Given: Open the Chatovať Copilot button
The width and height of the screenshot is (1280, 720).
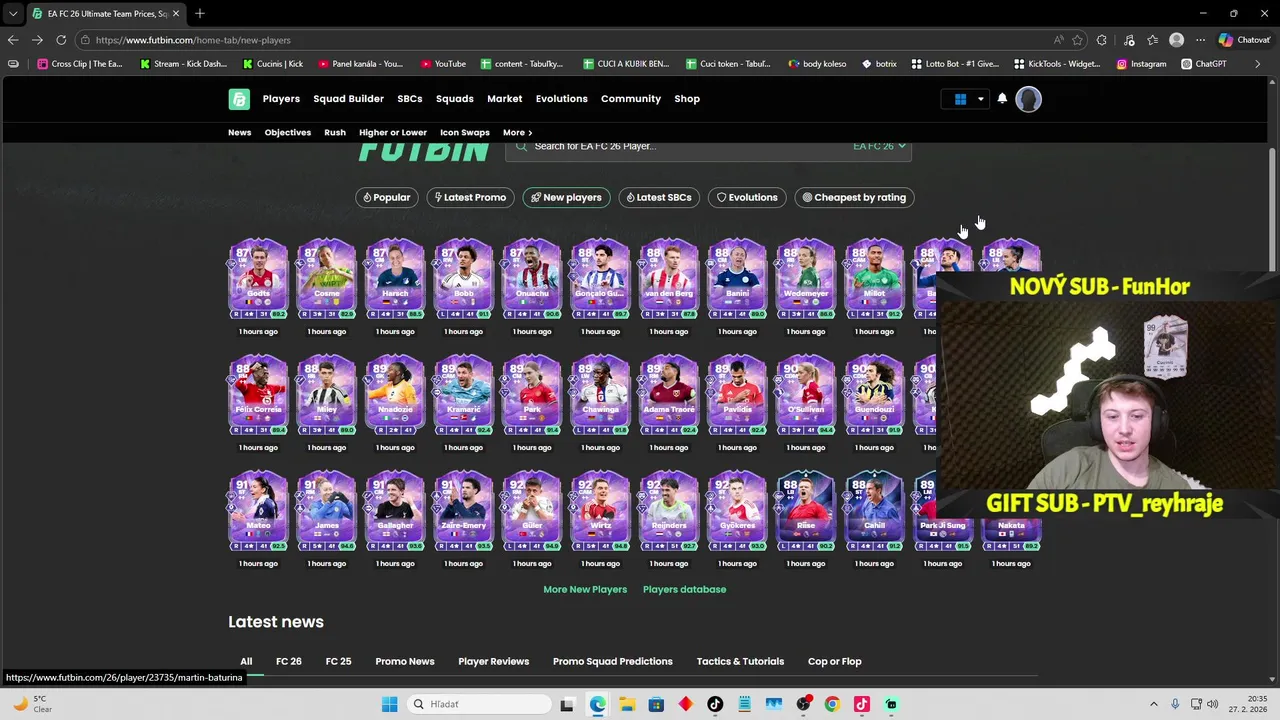Looking at the screenshot, I should [1244, 40].
